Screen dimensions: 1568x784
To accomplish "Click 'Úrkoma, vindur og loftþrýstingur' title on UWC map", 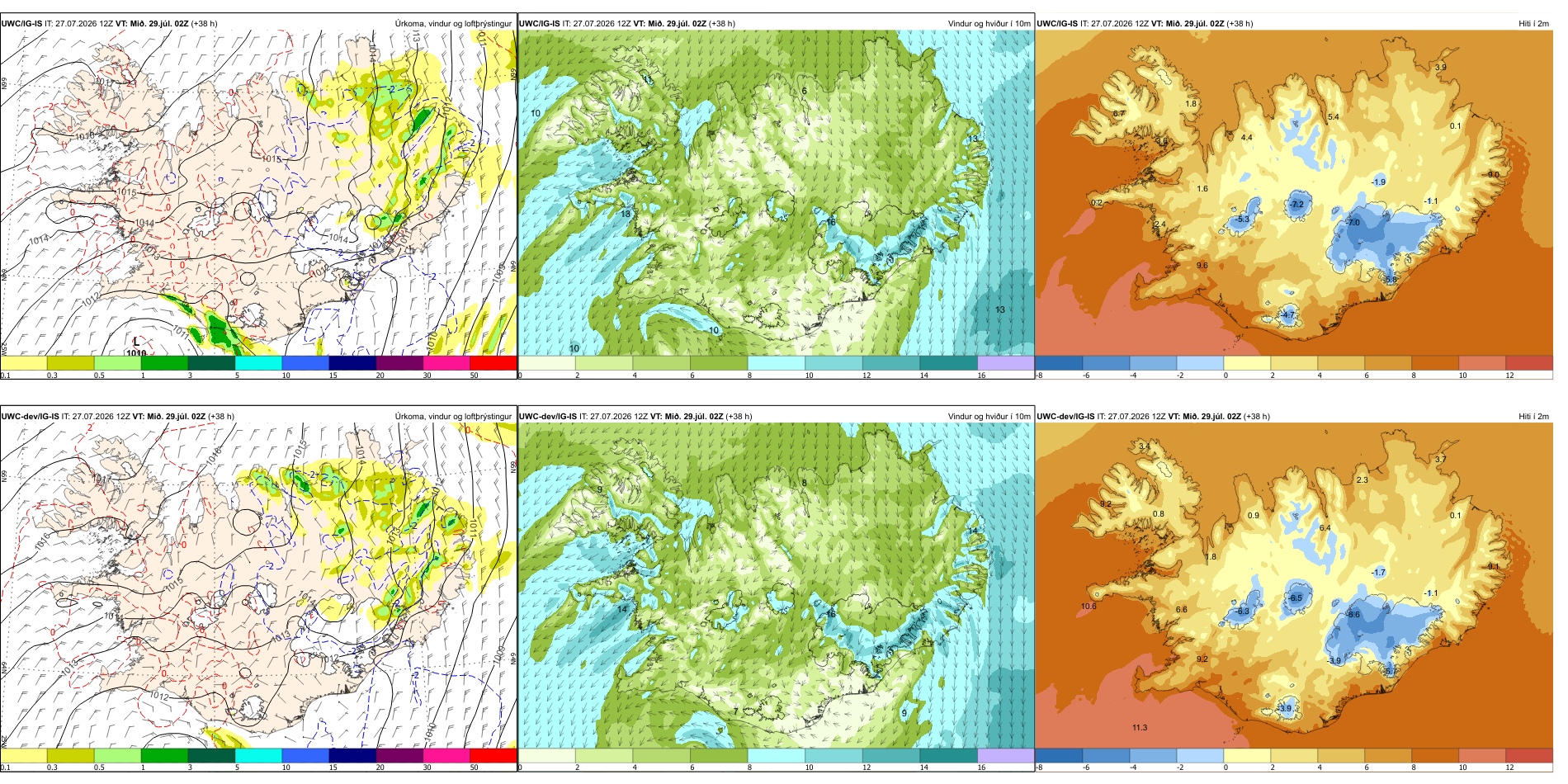I will 453,23.
